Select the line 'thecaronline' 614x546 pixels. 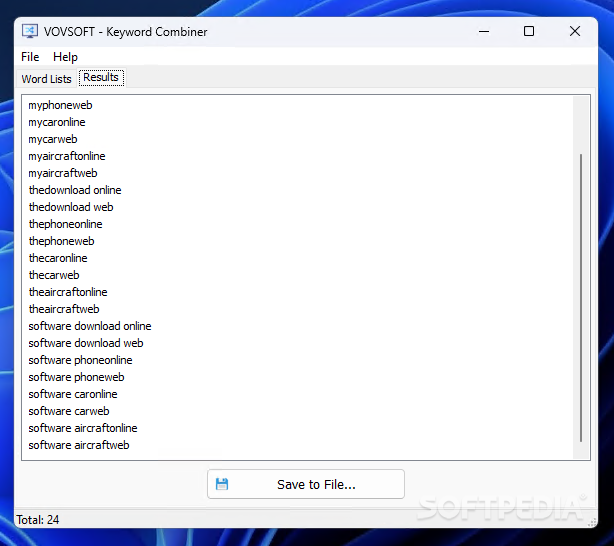click(58, 258)
